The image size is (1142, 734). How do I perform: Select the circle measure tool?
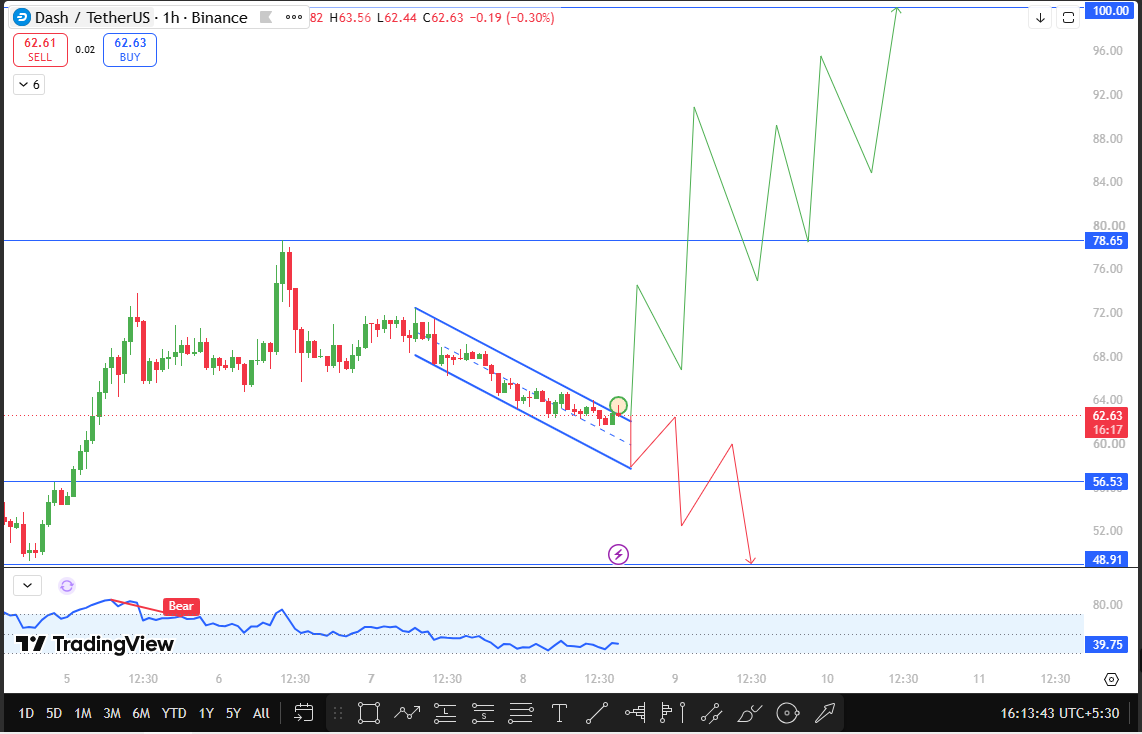tap(787, 713)
